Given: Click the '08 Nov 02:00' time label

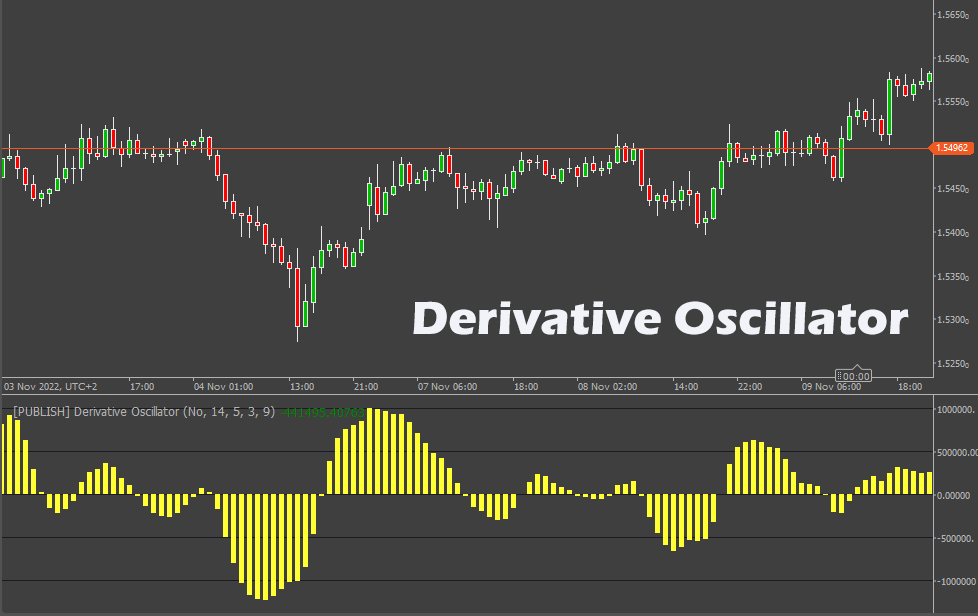Looking at the screenshot, I should coord(608,387).
